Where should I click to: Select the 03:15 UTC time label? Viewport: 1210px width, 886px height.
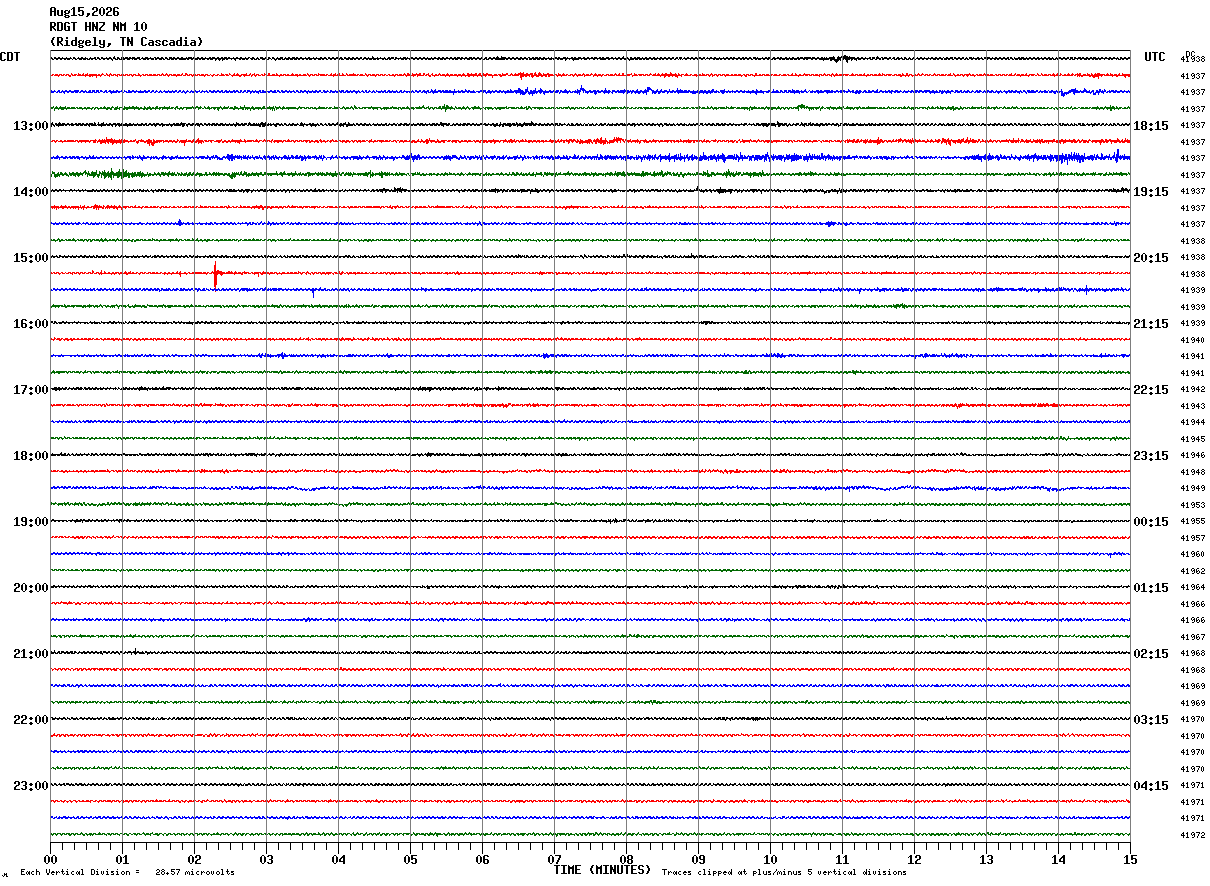[x=1151, y=720]
